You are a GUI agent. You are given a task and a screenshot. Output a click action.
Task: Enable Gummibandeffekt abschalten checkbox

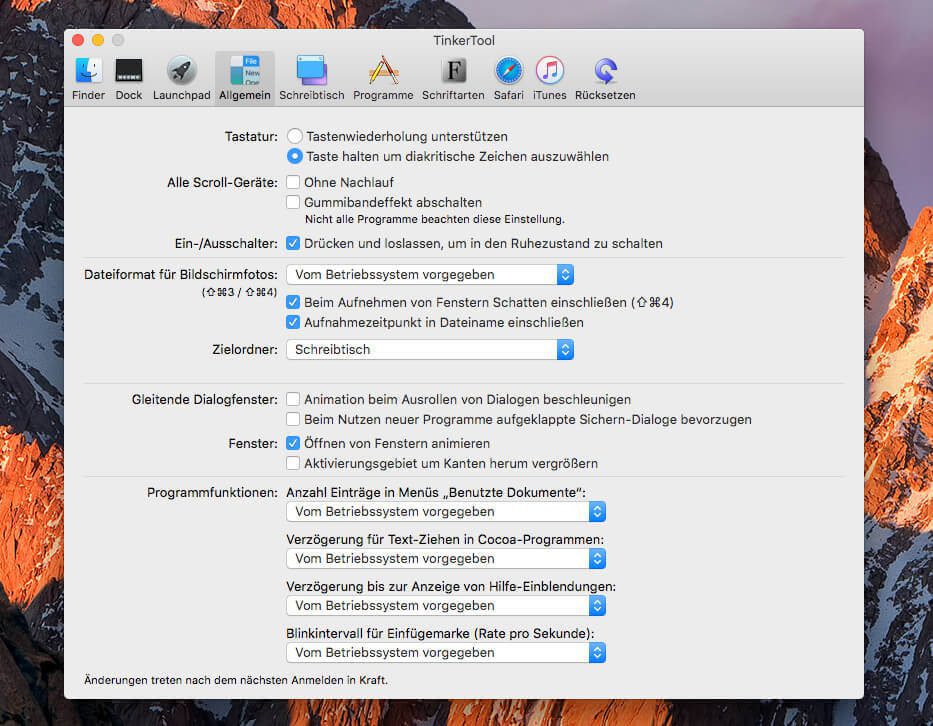[x=294, y=202]
